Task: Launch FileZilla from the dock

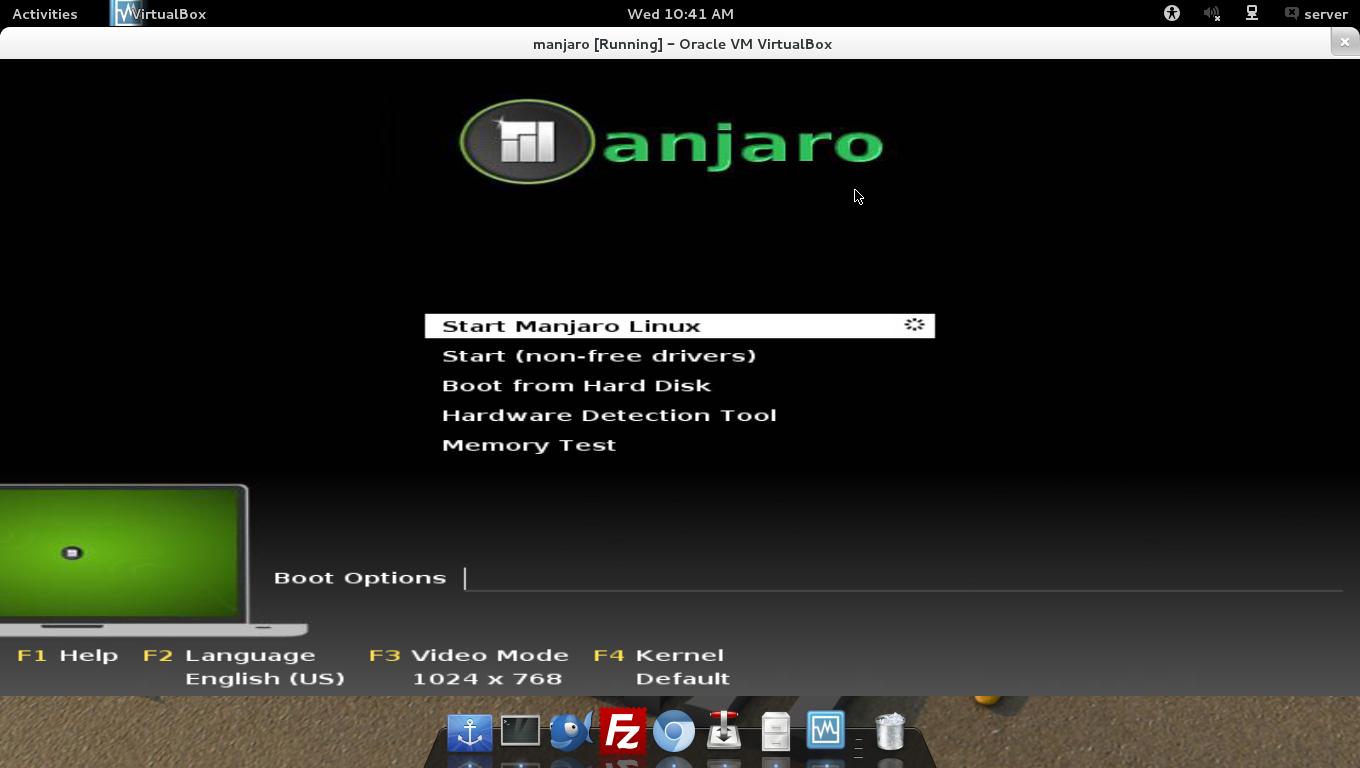Action: coord(622,731)
